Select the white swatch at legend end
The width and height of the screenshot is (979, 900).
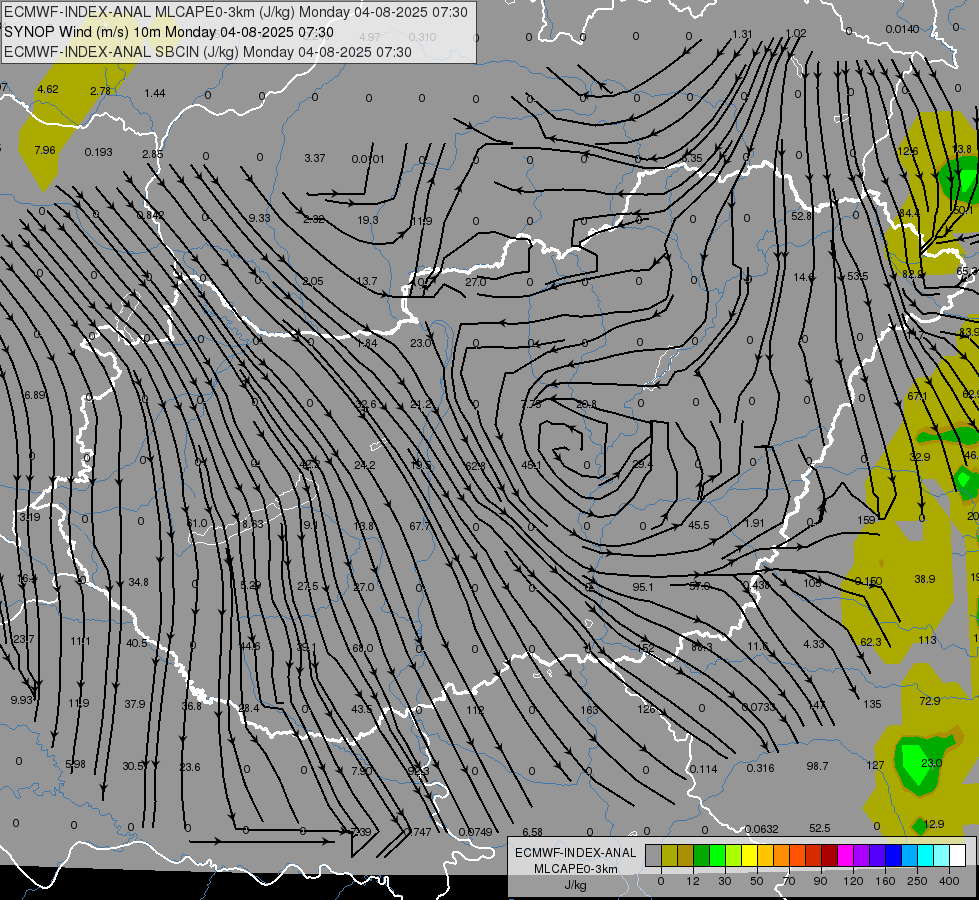pyautogui.click(x=957, y=855)
